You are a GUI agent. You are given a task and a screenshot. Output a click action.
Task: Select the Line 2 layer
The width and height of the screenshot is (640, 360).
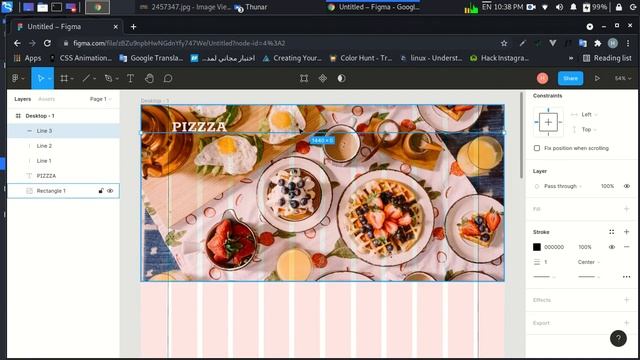coord(64,146)
